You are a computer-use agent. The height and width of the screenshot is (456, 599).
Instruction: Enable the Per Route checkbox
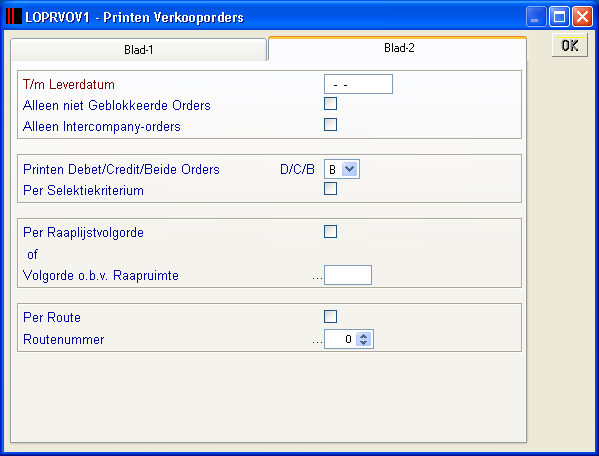[330, 317]
